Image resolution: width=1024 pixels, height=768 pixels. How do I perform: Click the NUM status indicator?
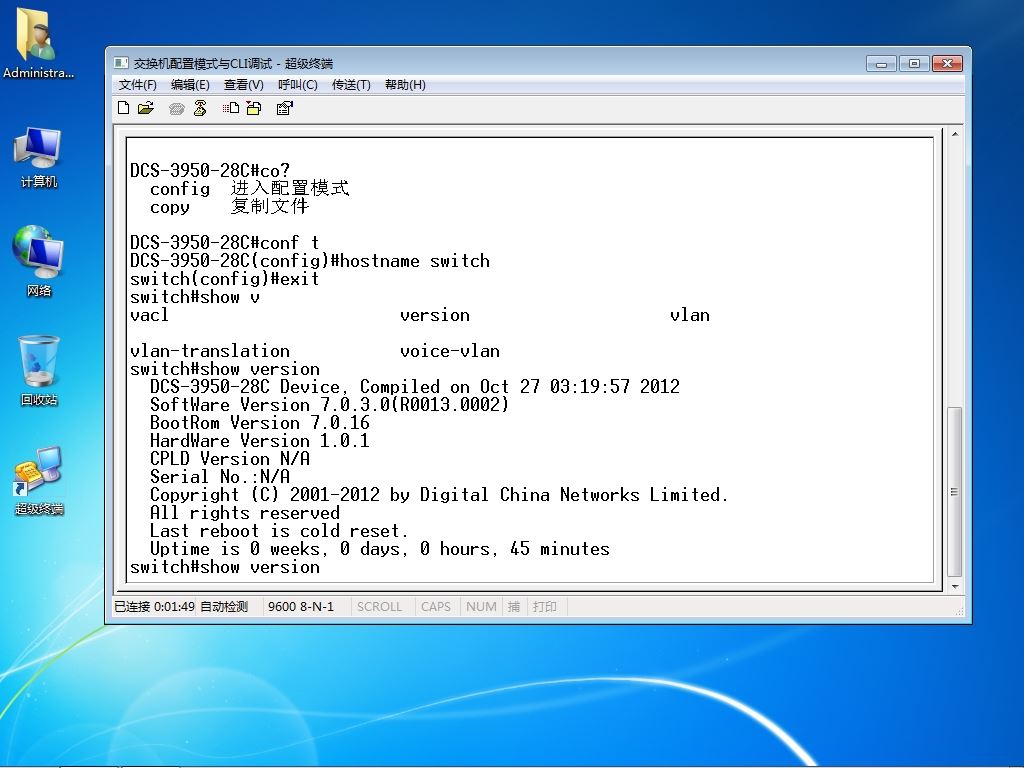coord(481,607)
